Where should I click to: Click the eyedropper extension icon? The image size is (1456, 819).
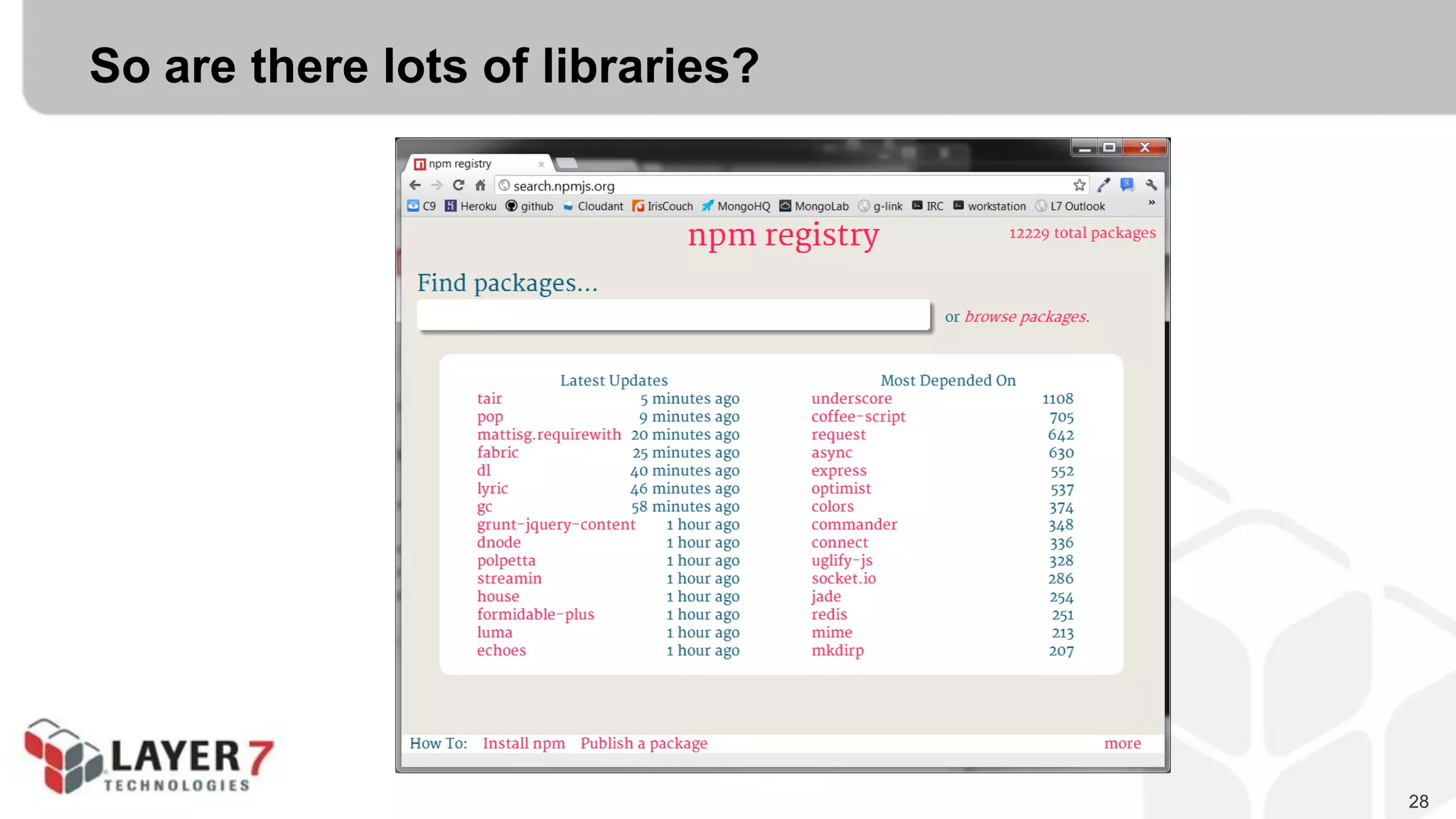pos(1103,186)
